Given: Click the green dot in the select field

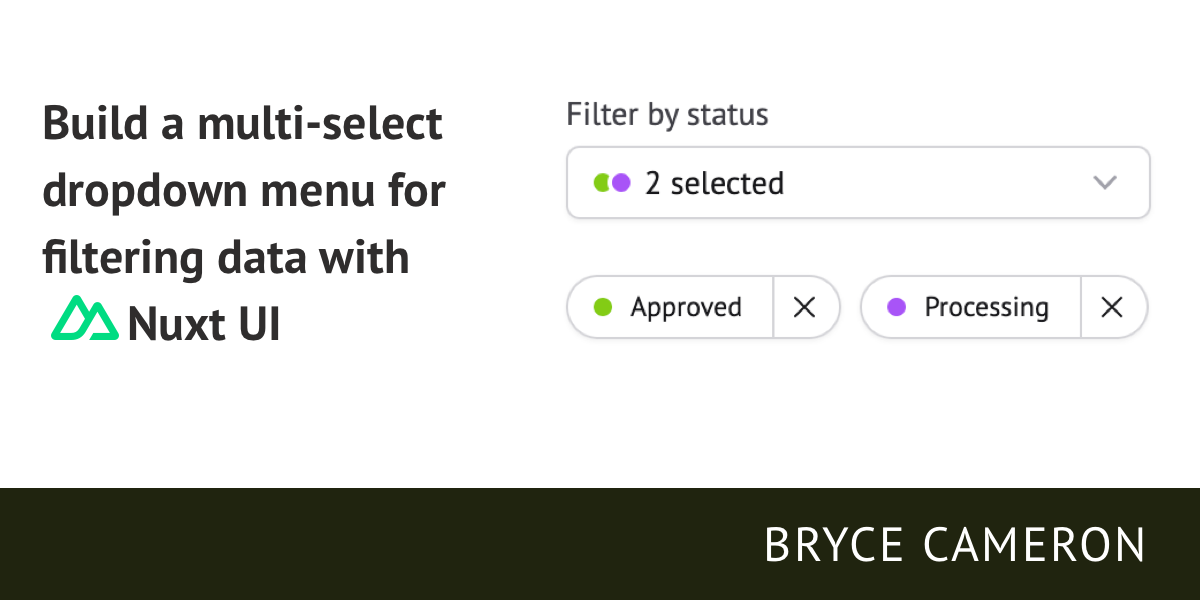Looking at the screenshot, I should pos(600,183).
